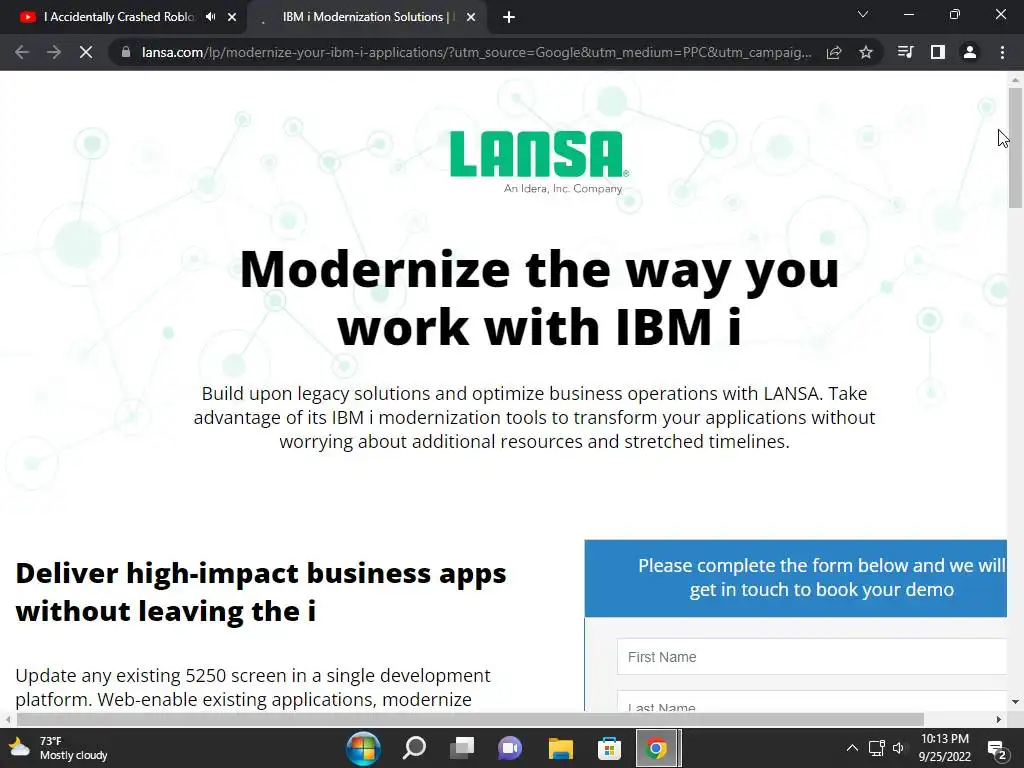
Task: Launch Teams Chat from taskbar
Action: (x=510, y=748)
